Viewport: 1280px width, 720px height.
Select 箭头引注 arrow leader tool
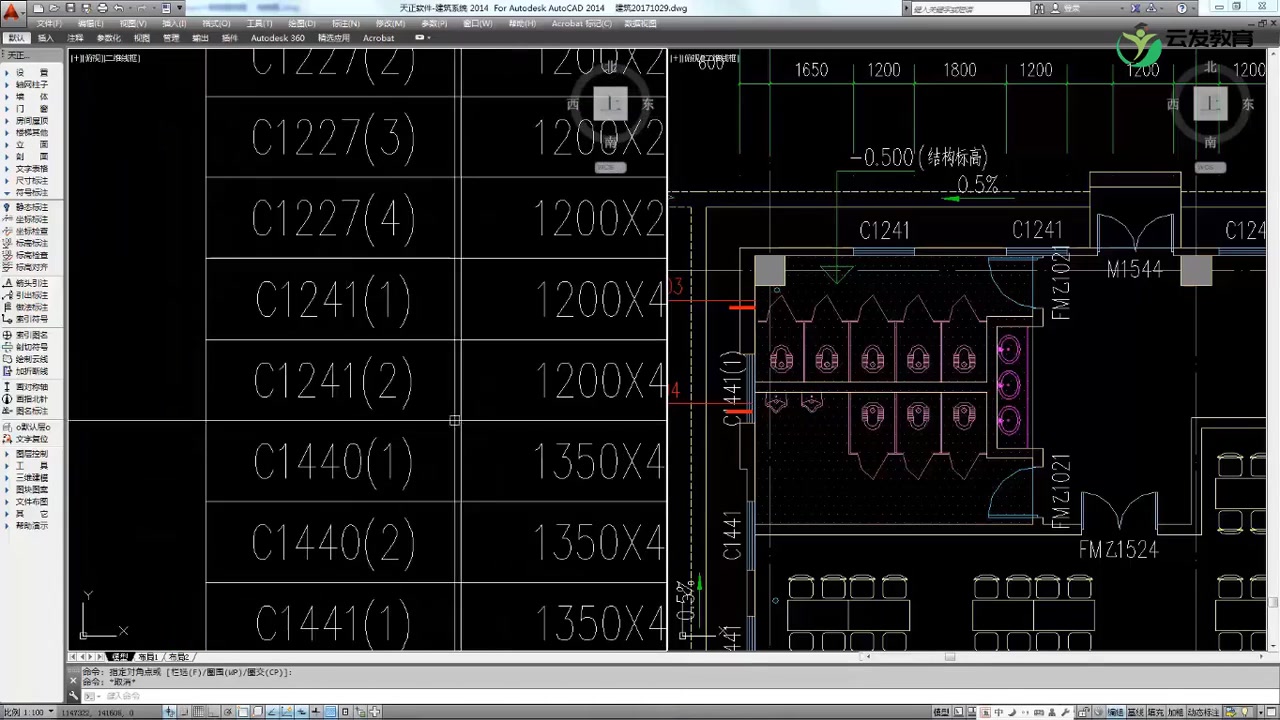[26, 283]
